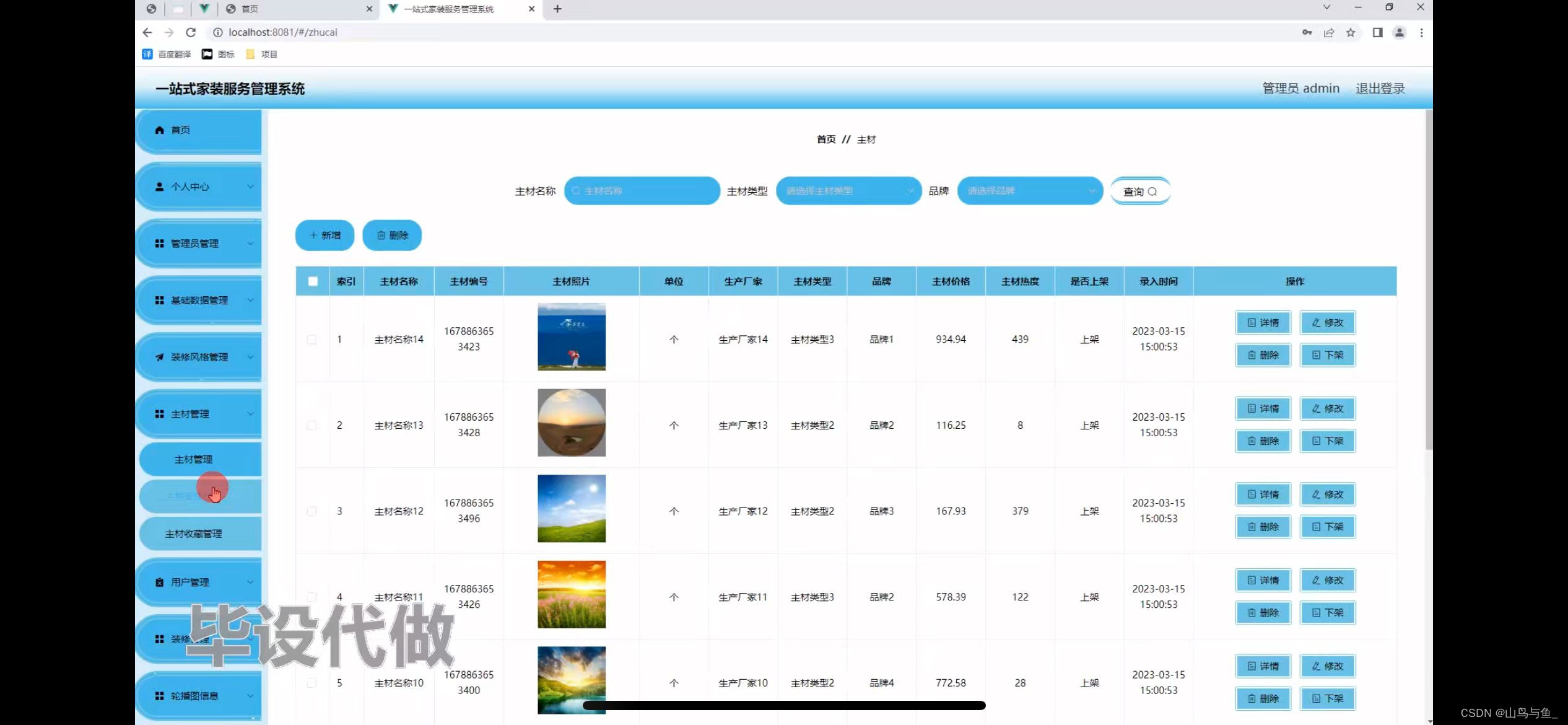Click 修改 for 主材名称10 row
Viewport: 1568px width, 725px height.
[x=1328, y=667]
